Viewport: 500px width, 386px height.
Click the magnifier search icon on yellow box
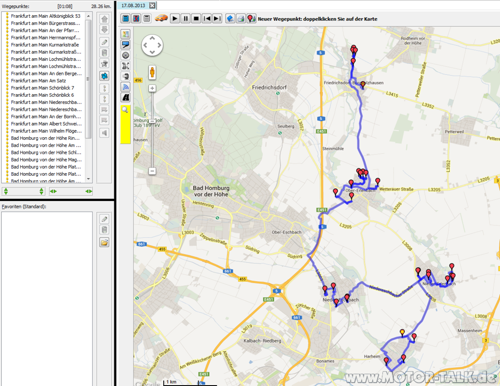click(x=125, y=110)
